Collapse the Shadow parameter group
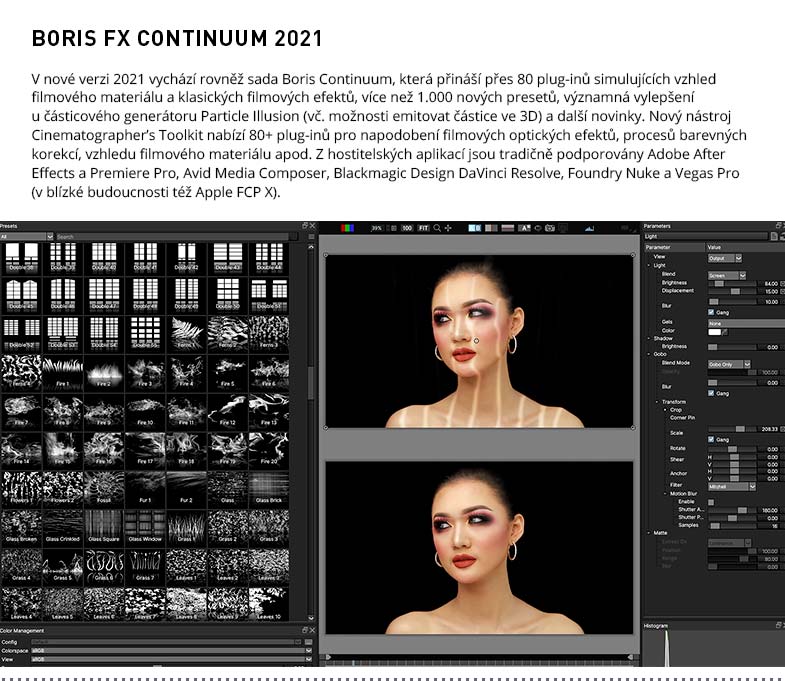785x681 pixels. click(649, 338)
